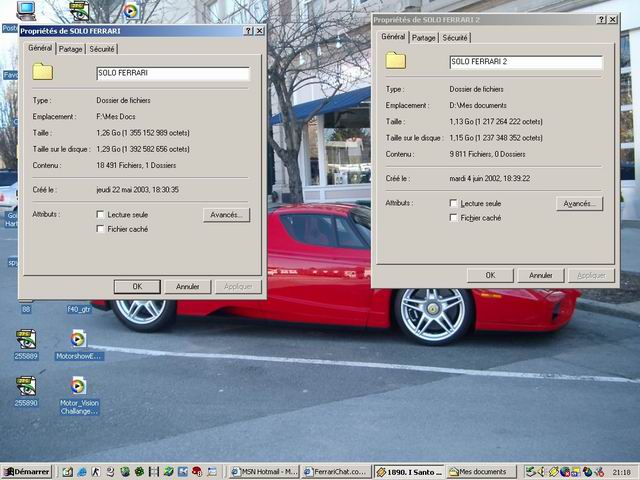Screen dimensions: 640x480
Task: Click the SOLO FERRARI 2 folder name field
Action: 526,62
